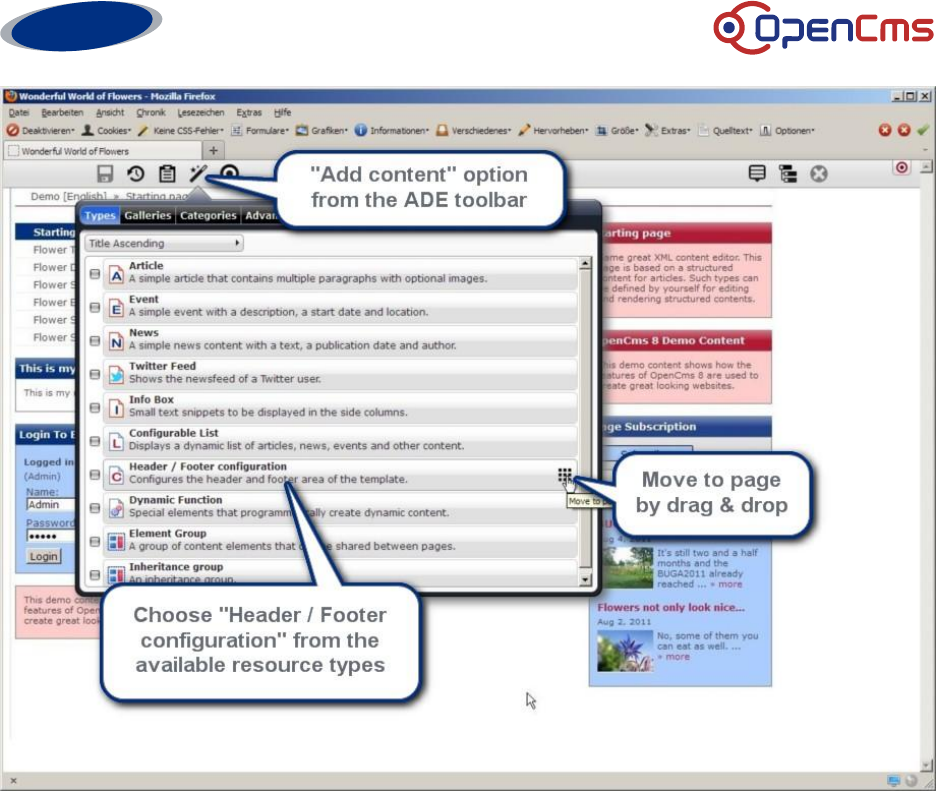Click the News type icon
Viewport: 936px width, 791px height.
(116, 343)
